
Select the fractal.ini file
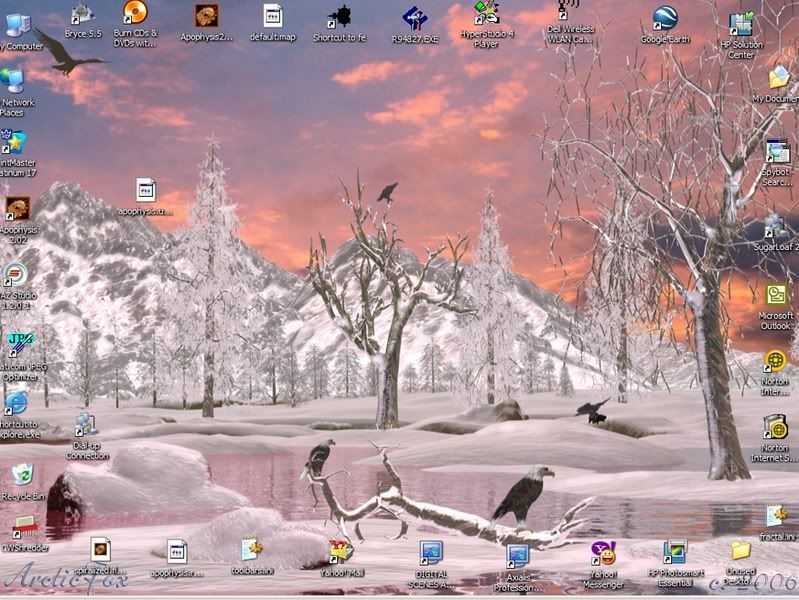coord(776,516)
